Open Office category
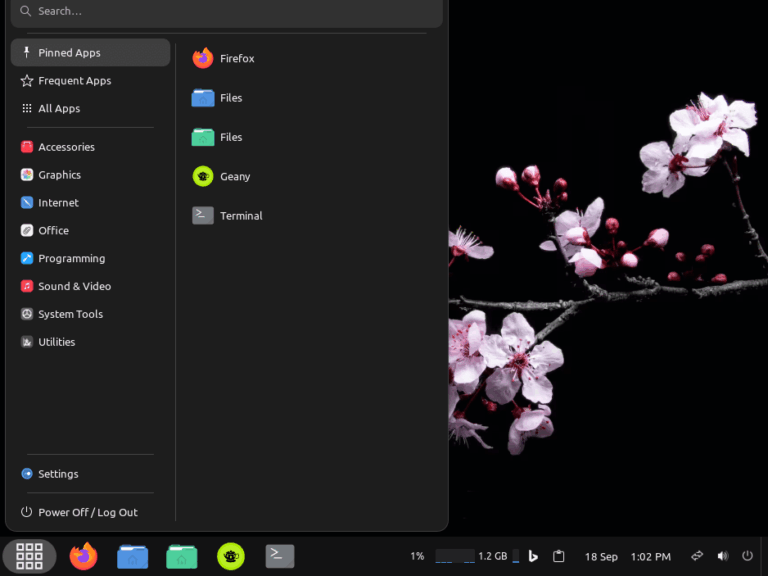 tap(91, 231)
